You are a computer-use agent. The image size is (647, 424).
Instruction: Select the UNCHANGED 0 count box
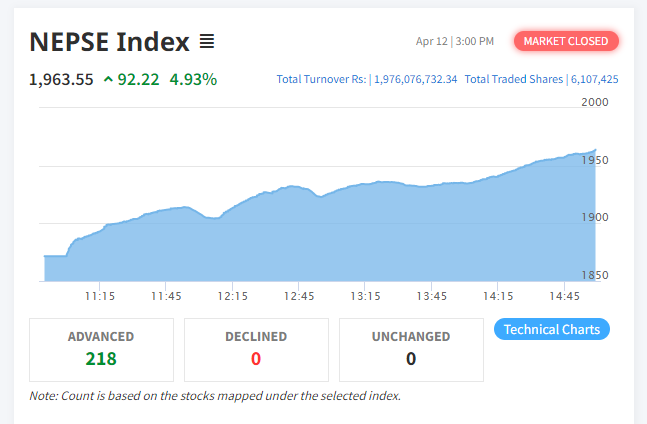click(x=411, y=349)
